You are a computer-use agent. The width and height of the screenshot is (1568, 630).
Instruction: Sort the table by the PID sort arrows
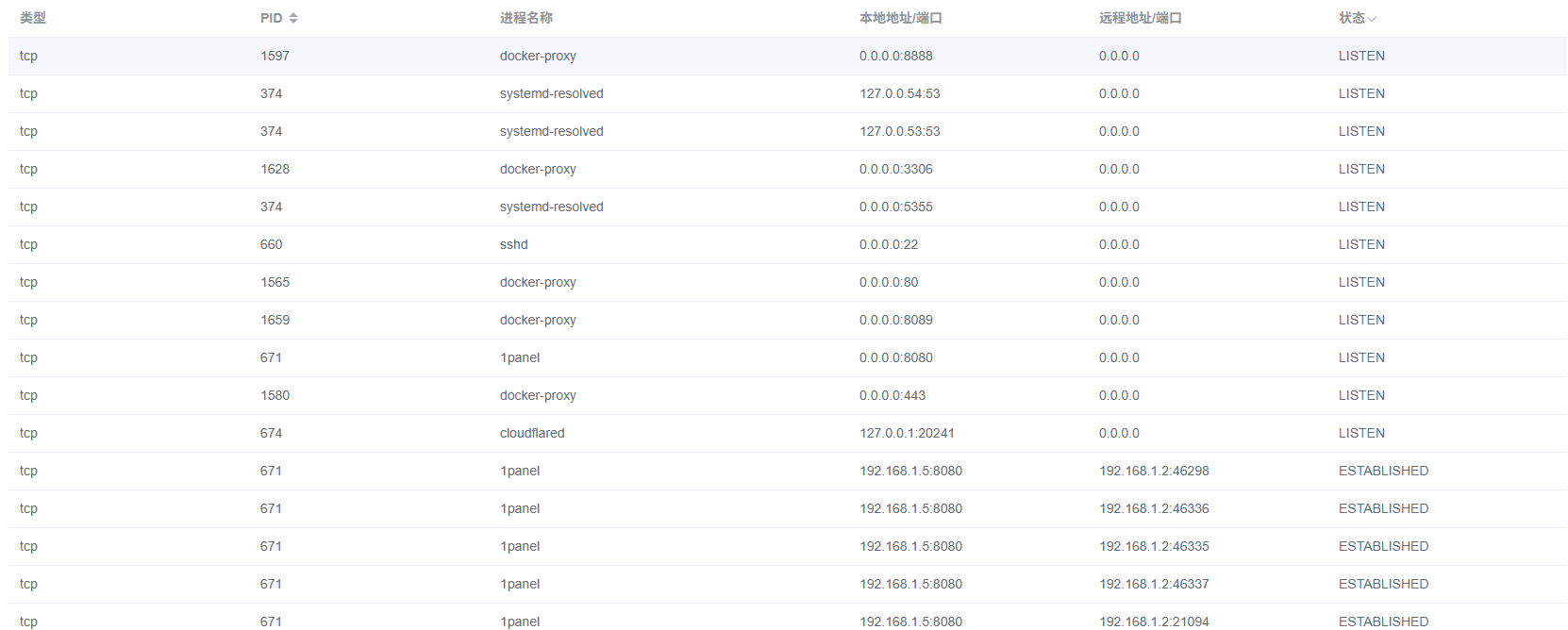pos(293,18)
